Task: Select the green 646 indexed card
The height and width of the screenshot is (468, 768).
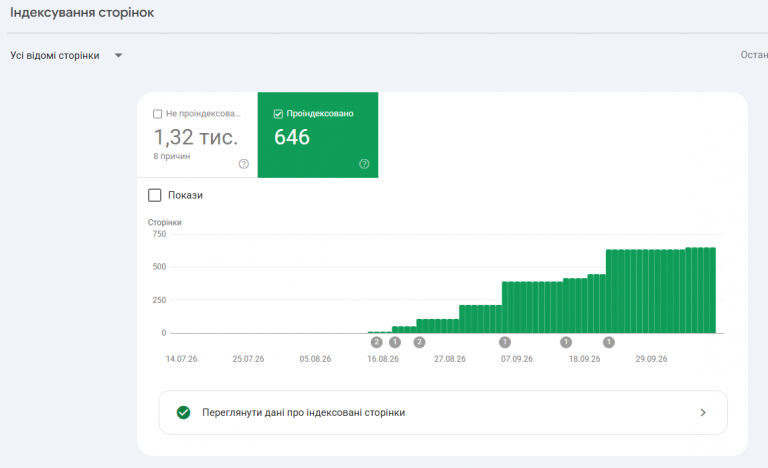Action: coord(318,135)
